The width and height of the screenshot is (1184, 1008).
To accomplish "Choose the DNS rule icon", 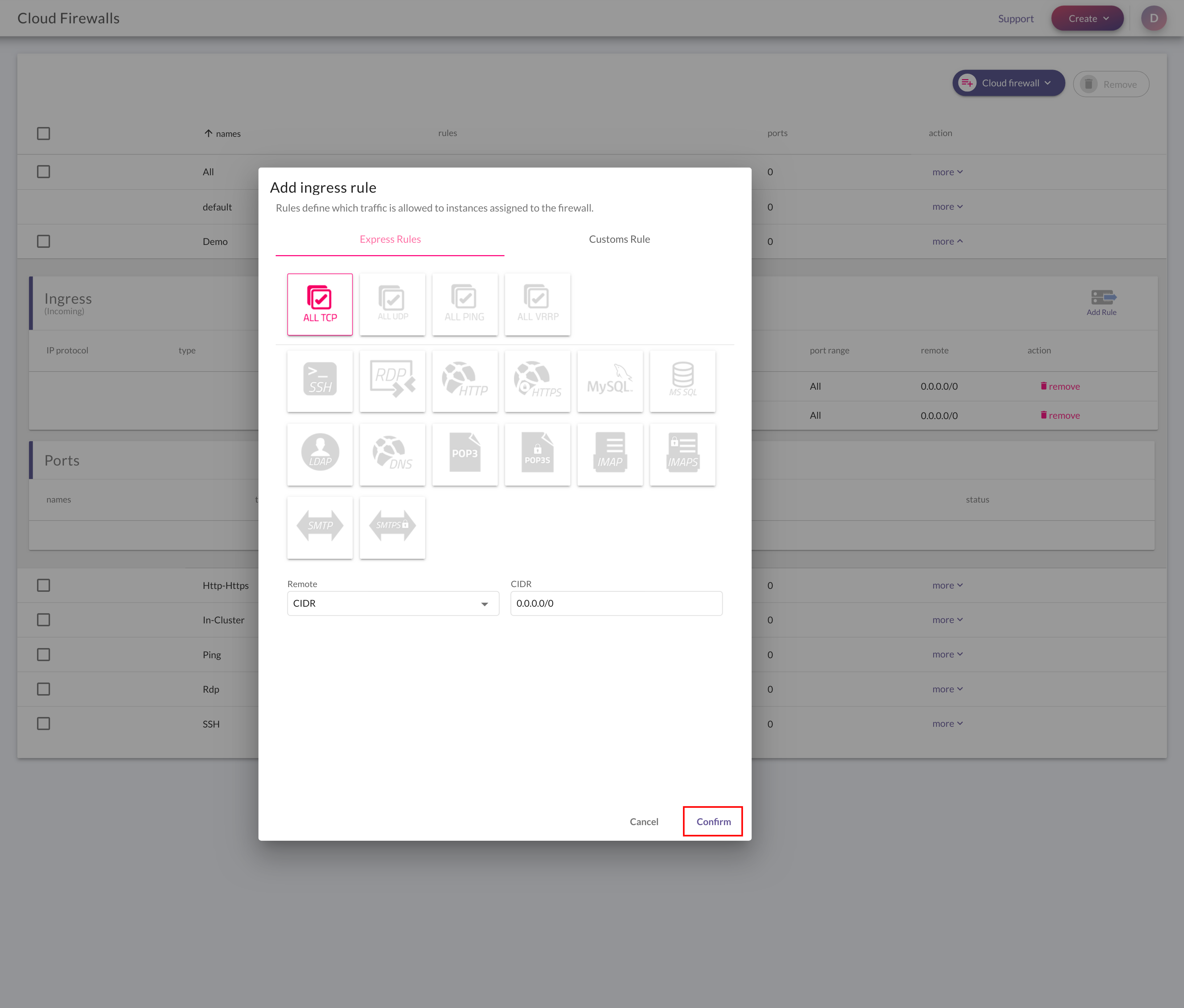I will coord(392,454).
